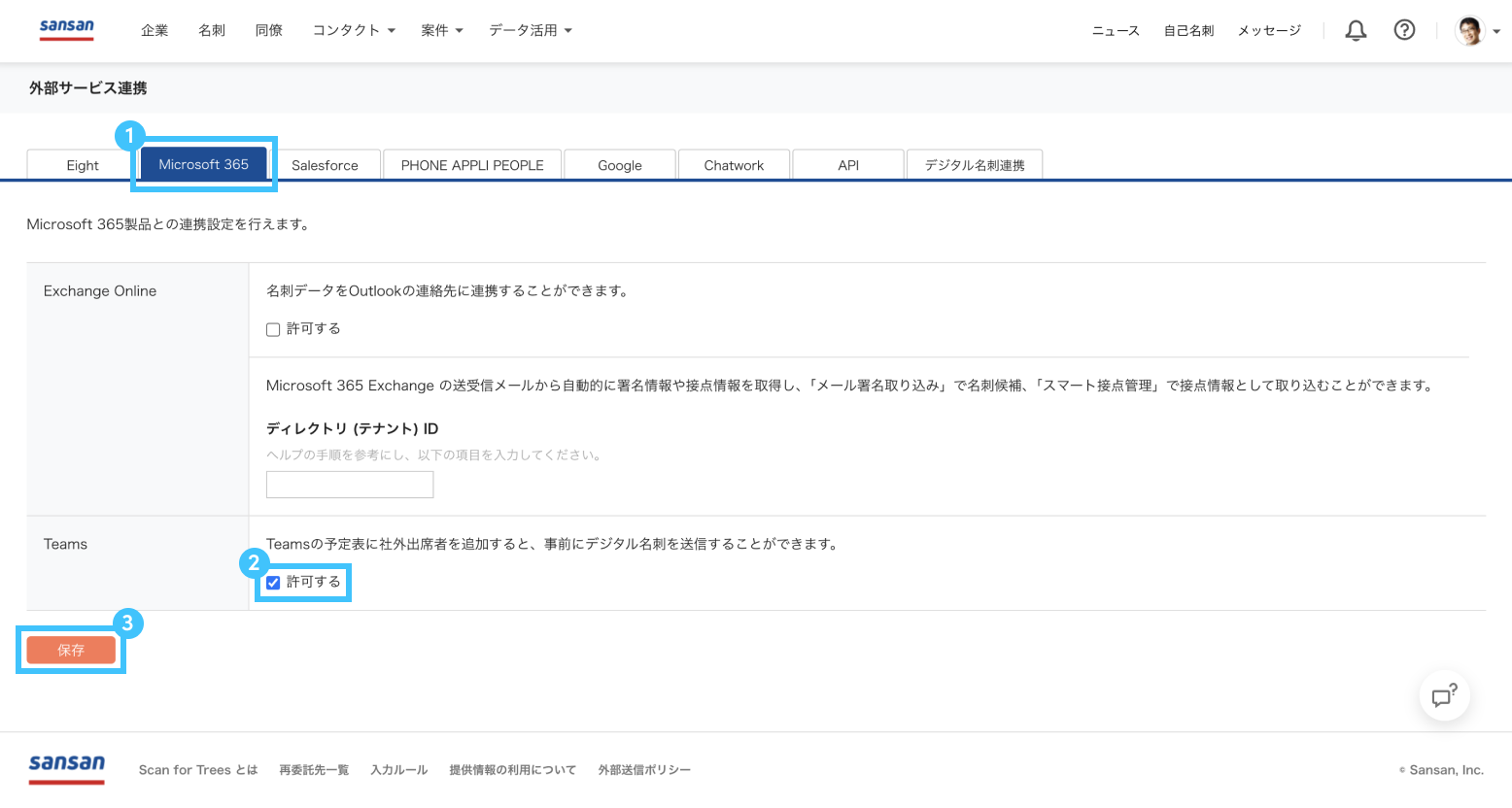The image size is (1512, 808).
Task: Expand the 案件 dropdown menu
Action: [442, 30]
